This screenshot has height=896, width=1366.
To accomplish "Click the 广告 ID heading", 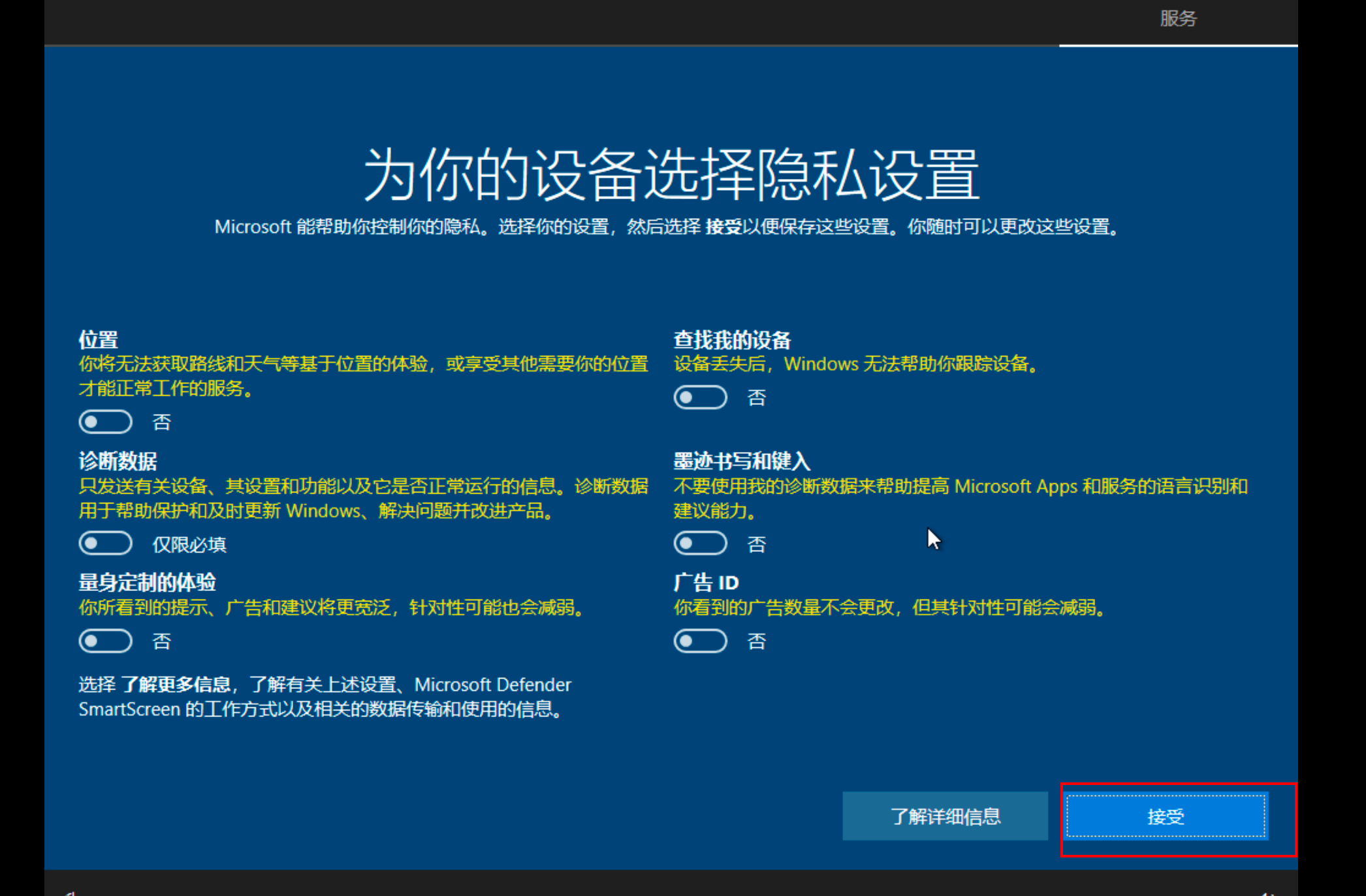I will [x=706, y=582].
